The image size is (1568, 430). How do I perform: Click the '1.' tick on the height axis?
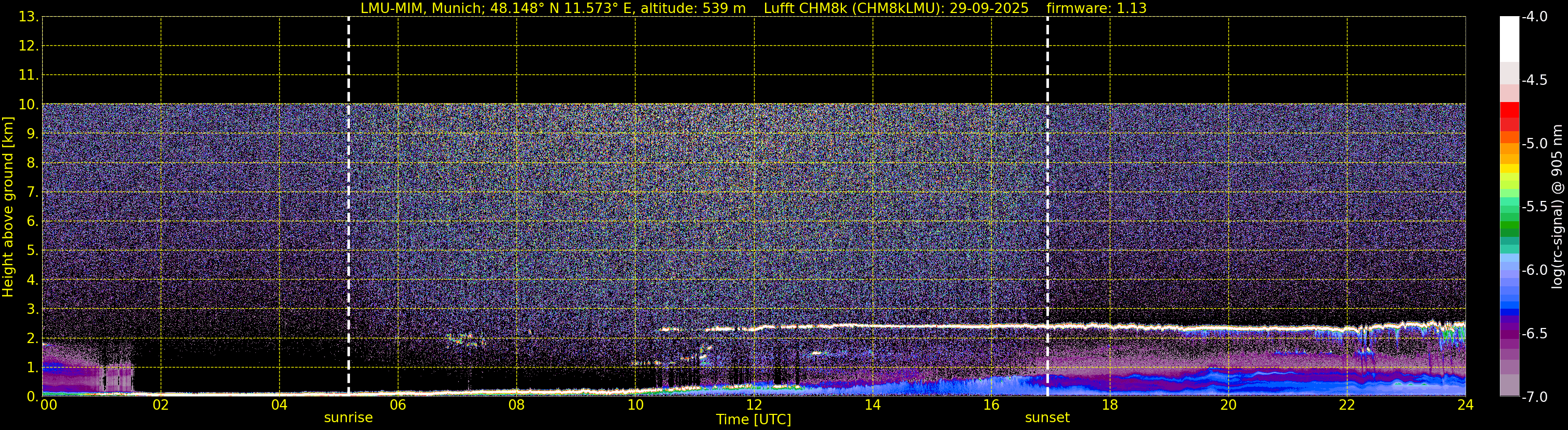pos(32,367)
